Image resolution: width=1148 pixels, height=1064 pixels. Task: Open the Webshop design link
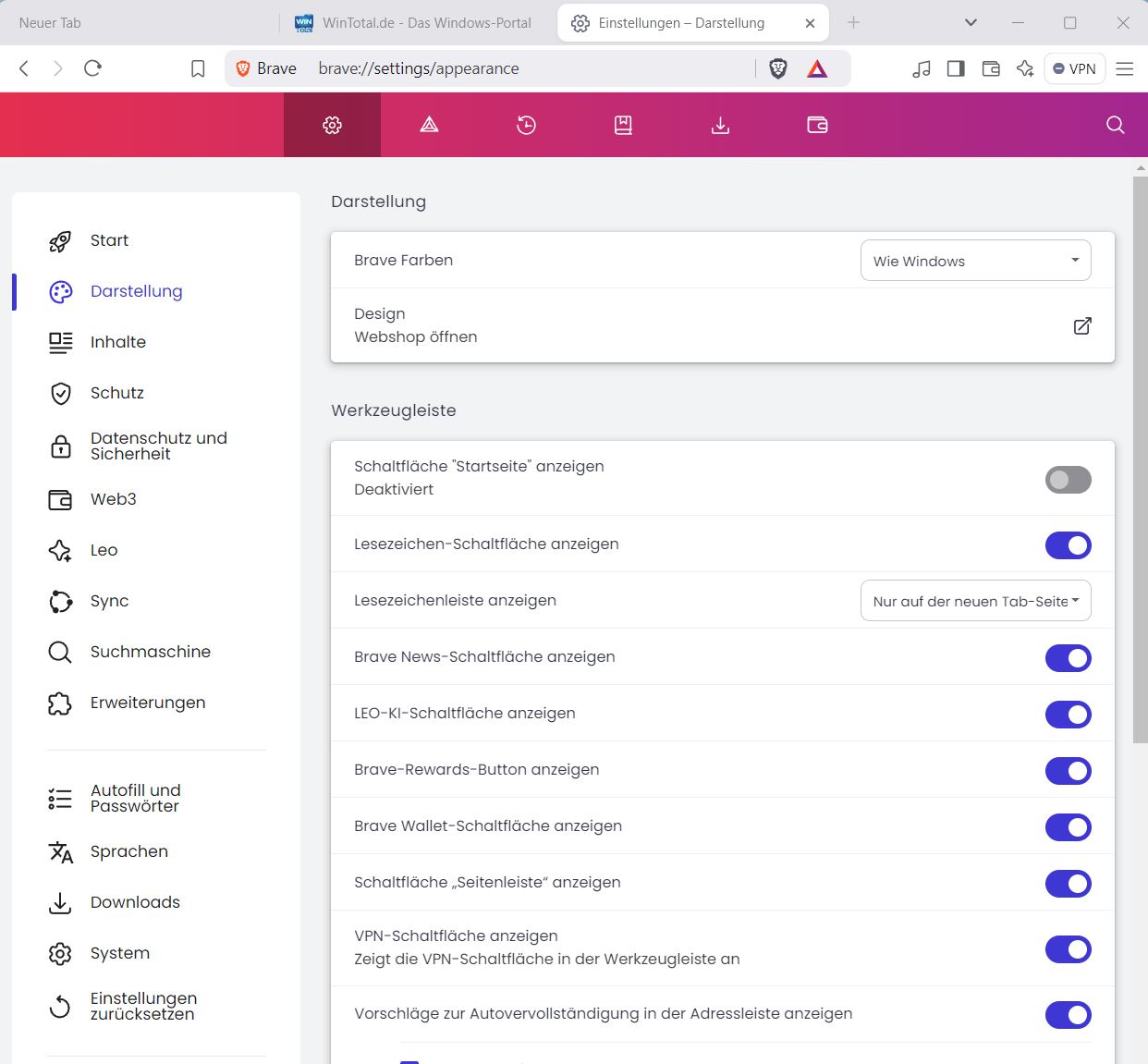click(1082, 325)
